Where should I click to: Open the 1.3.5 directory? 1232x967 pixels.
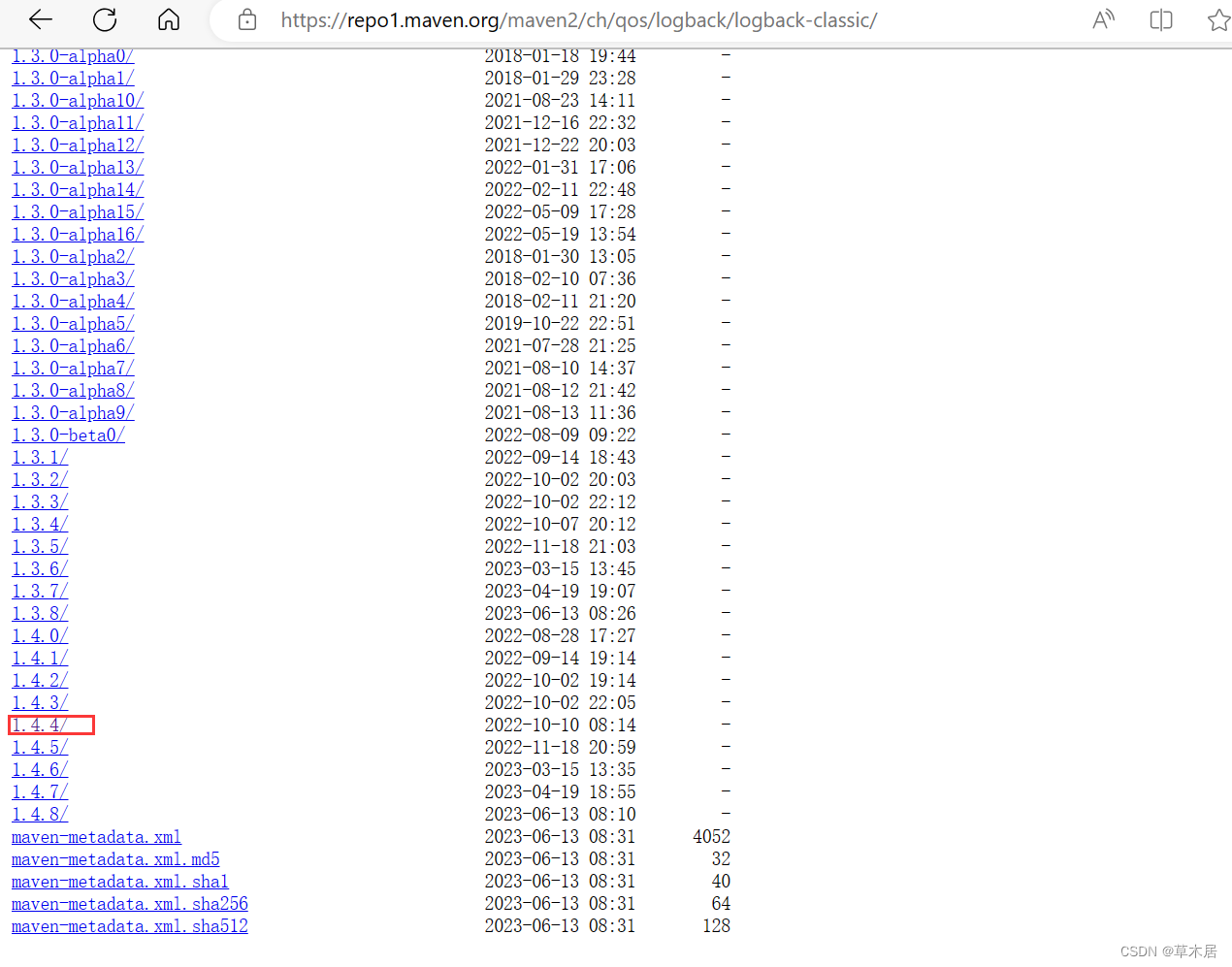pos(39,546)
